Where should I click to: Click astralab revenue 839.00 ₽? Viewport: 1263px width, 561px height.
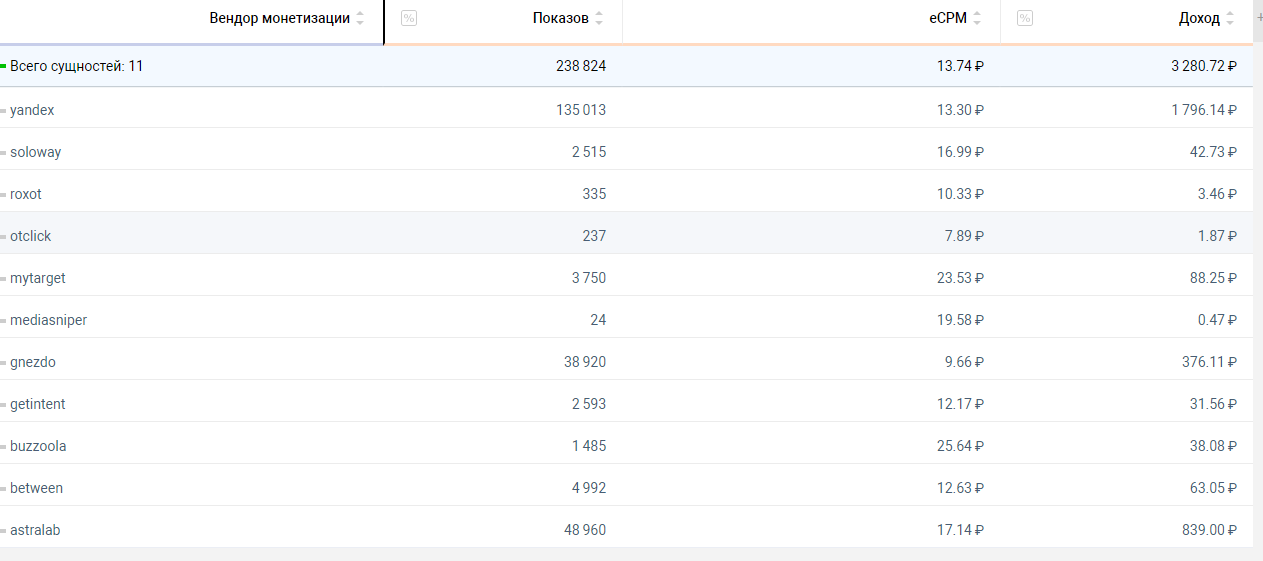tap(1209, 530)
